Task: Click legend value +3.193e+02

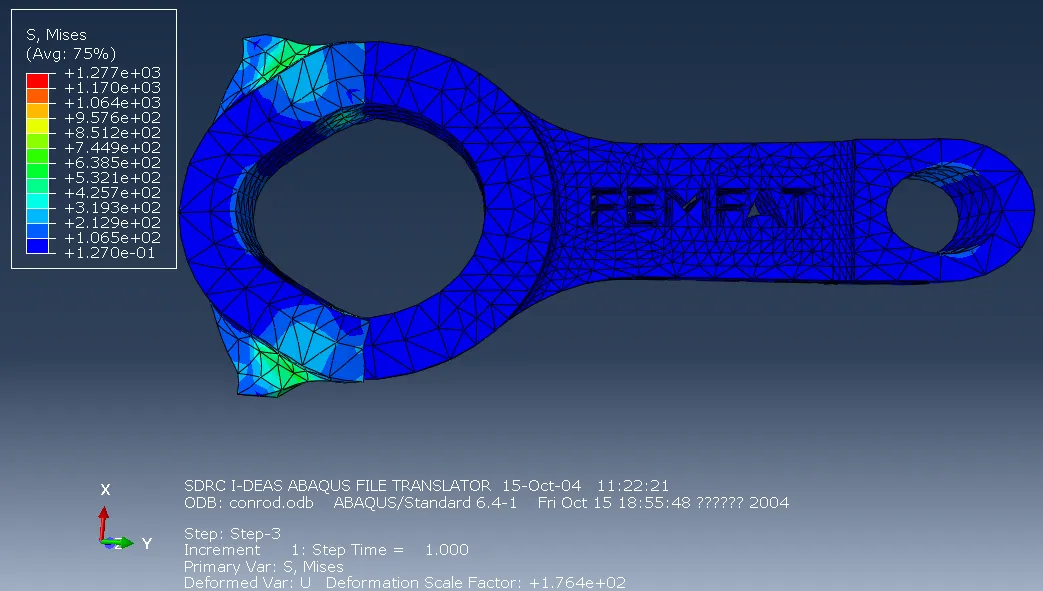Action: pyautogui.click(x=112, y=208)
